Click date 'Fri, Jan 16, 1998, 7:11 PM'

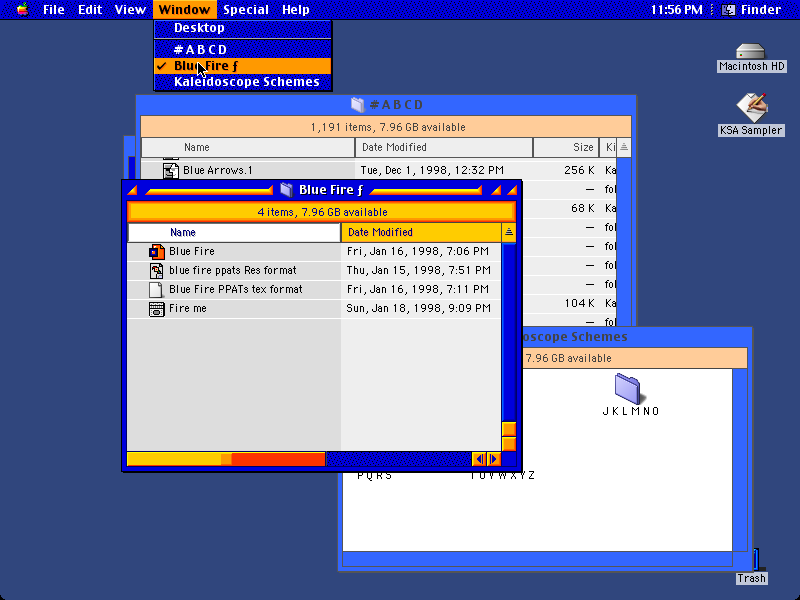tap(418, 289)
